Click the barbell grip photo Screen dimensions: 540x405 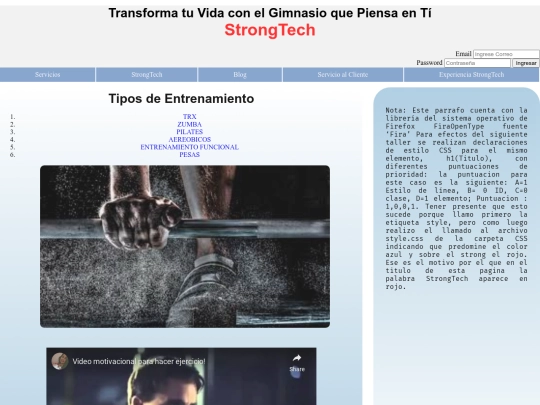(185, 246)
